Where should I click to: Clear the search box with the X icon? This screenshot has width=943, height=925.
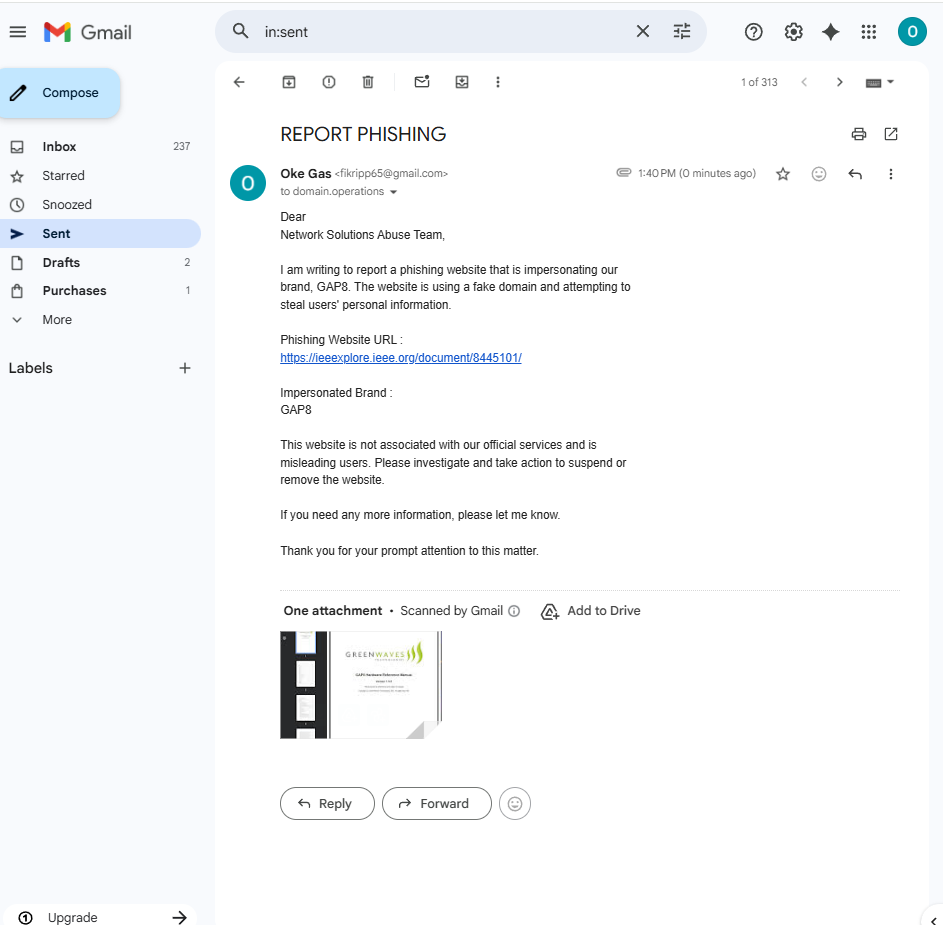(643, 31)
